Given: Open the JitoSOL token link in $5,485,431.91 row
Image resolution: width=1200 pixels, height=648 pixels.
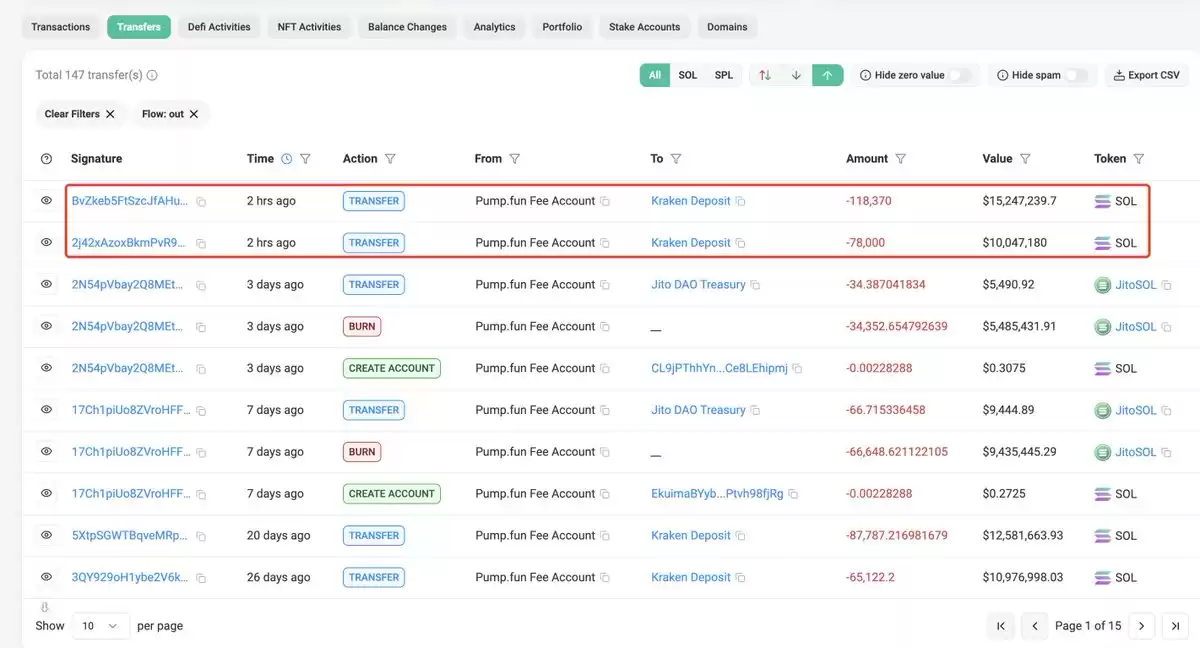Looking at the screenshot, I should (1135, 327).
